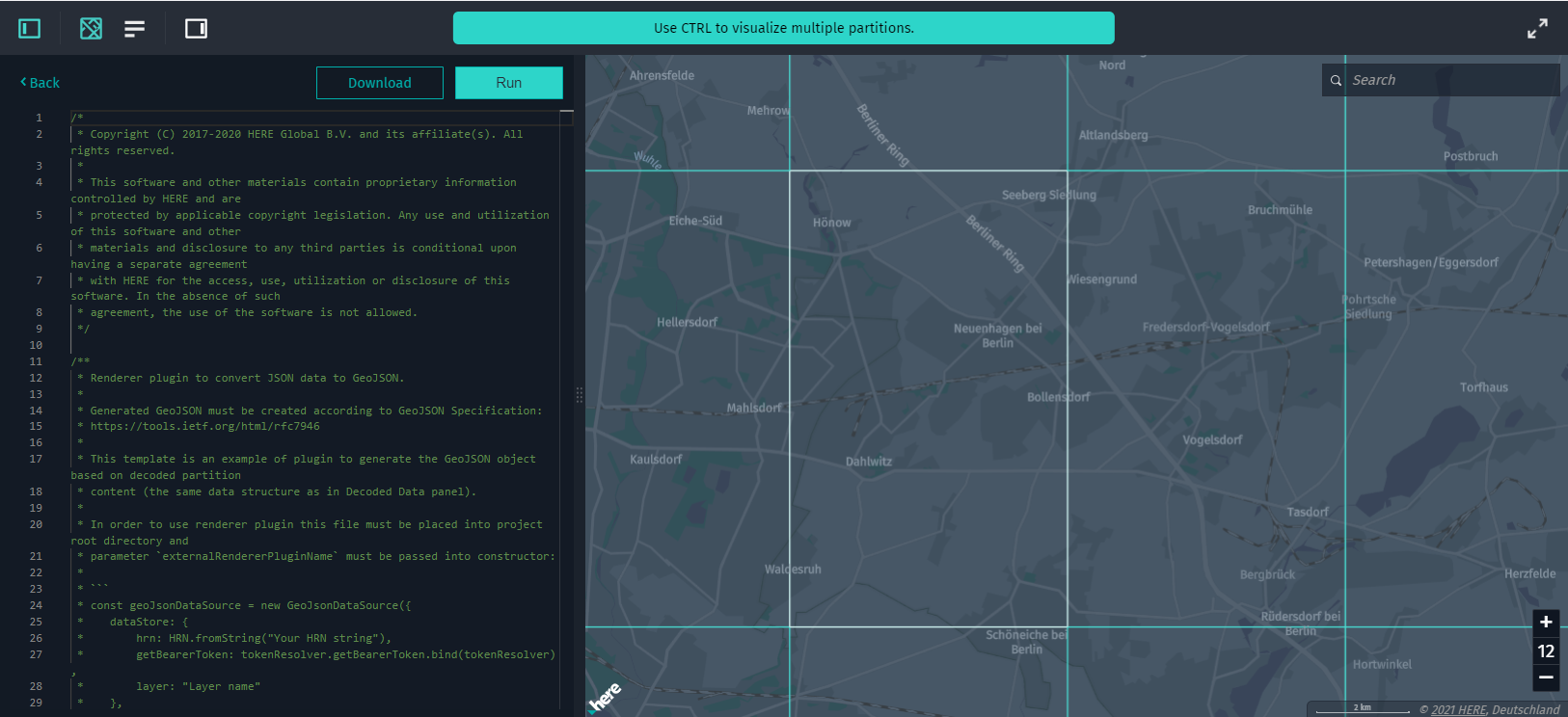Screen dimensions: 1568x717
Task: Click the Bergbrück map label
Action: click(x=1268, y=575)
